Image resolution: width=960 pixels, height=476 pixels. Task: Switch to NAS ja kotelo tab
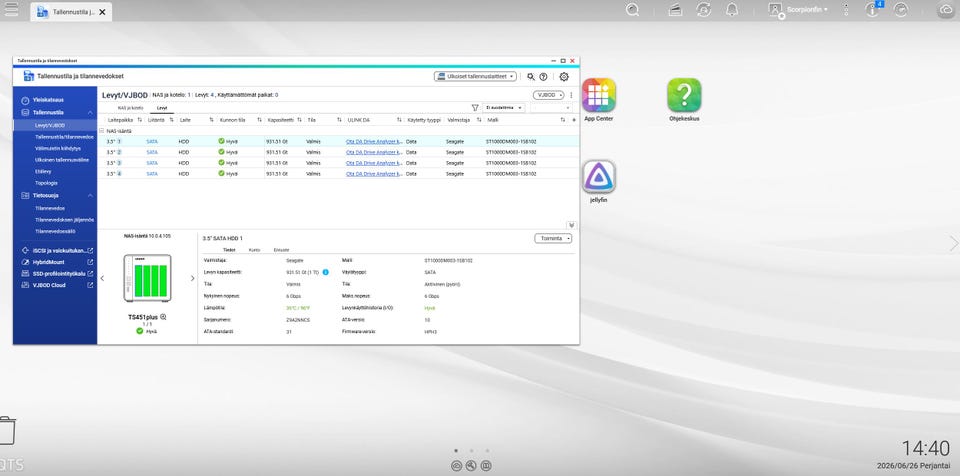point(130,108)
